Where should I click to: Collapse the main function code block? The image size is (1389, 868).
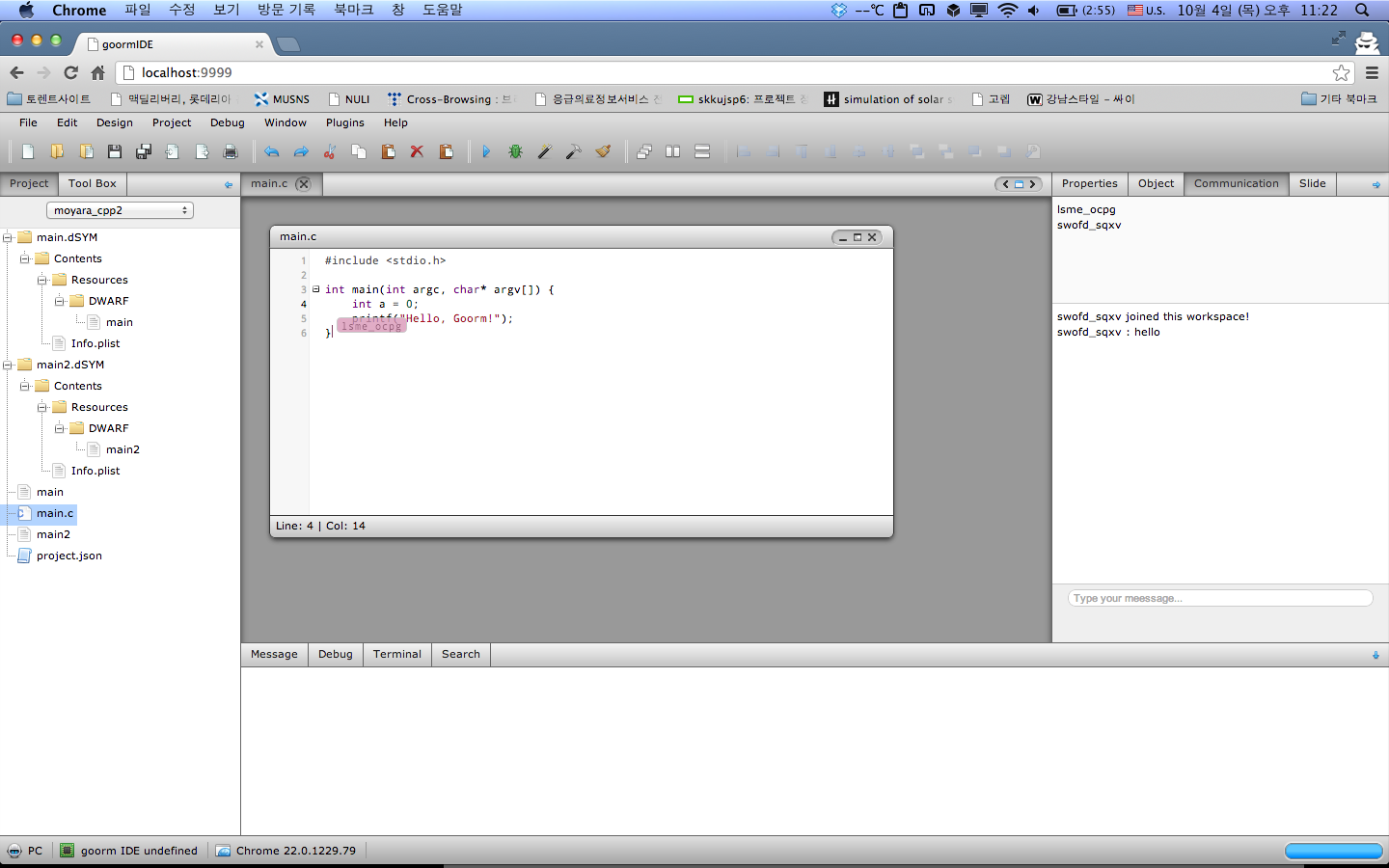click(315, 289)
